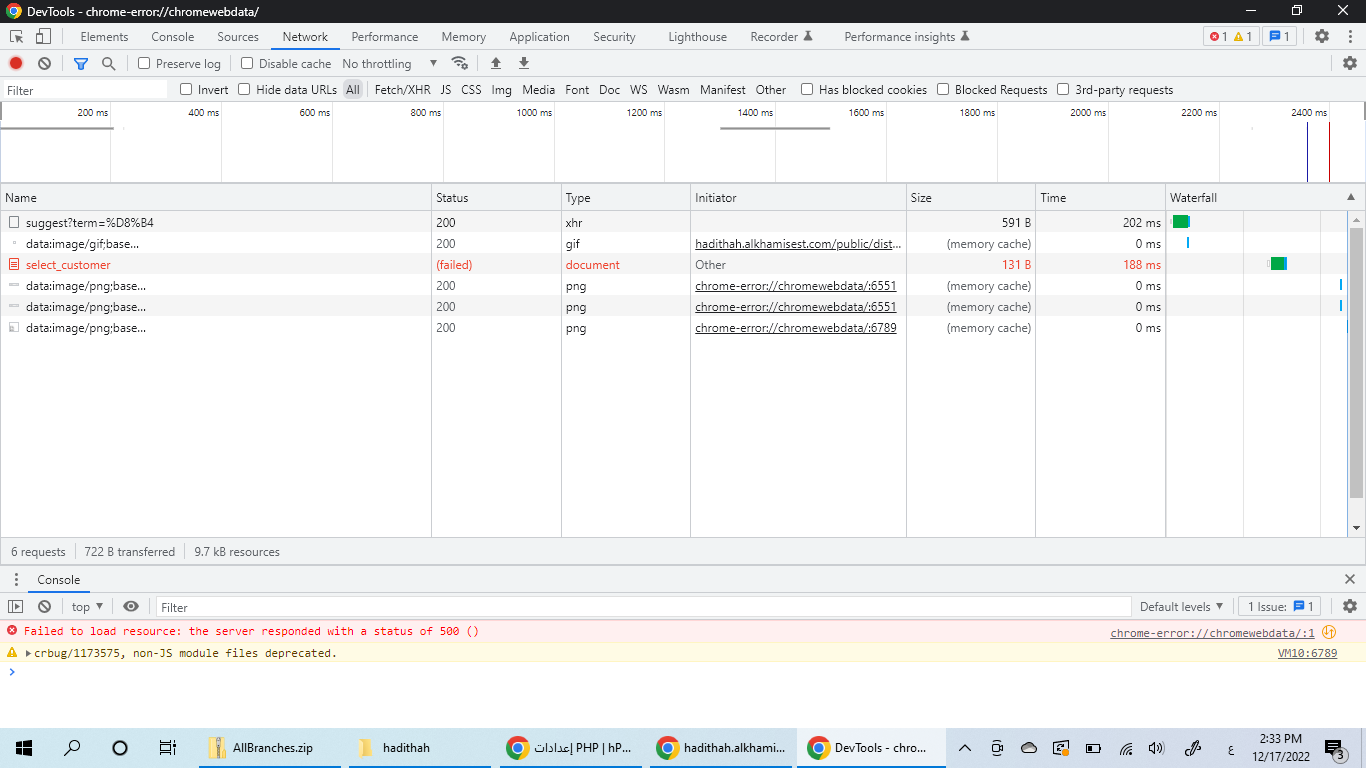Image resolution: width=1366 pixels, height=768 pixels.
Task: Open DevTools settings gear
Action: (1322, 36)
